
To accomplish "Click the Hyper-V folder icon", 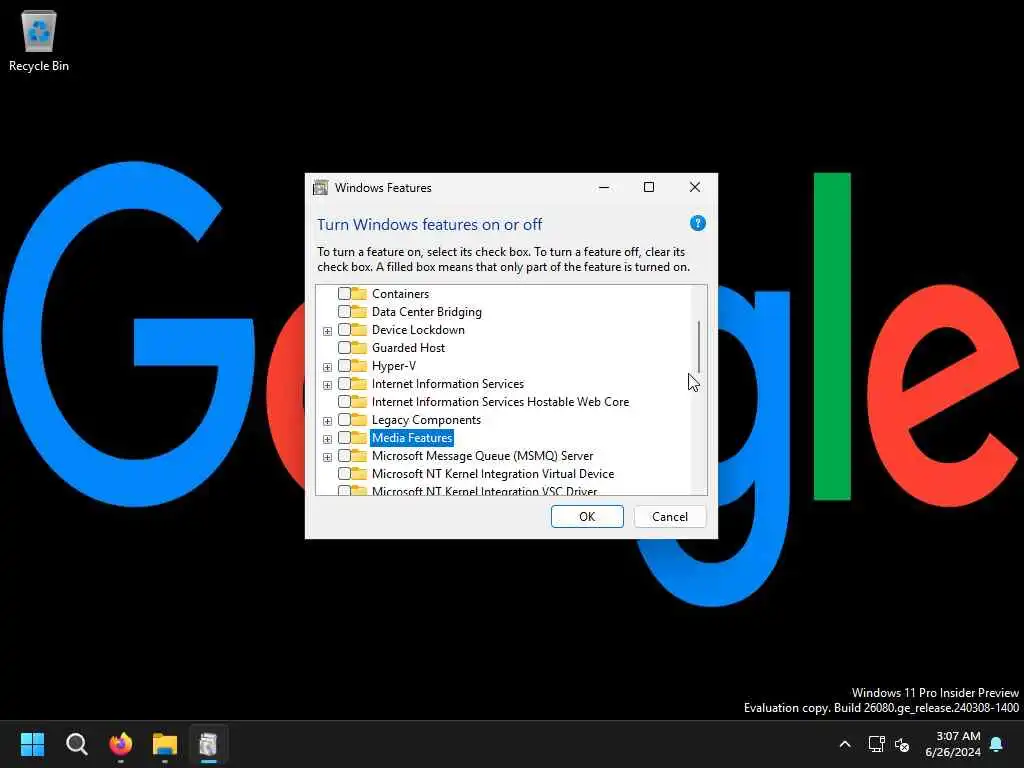I will click(359, 365).
